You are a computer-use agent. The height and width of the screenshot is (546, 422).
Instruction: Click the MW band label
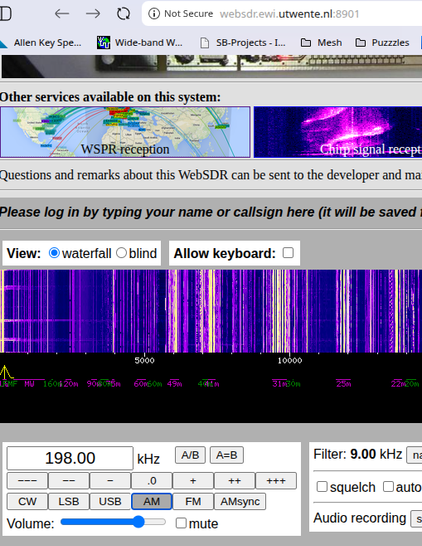tap(29, 384)
